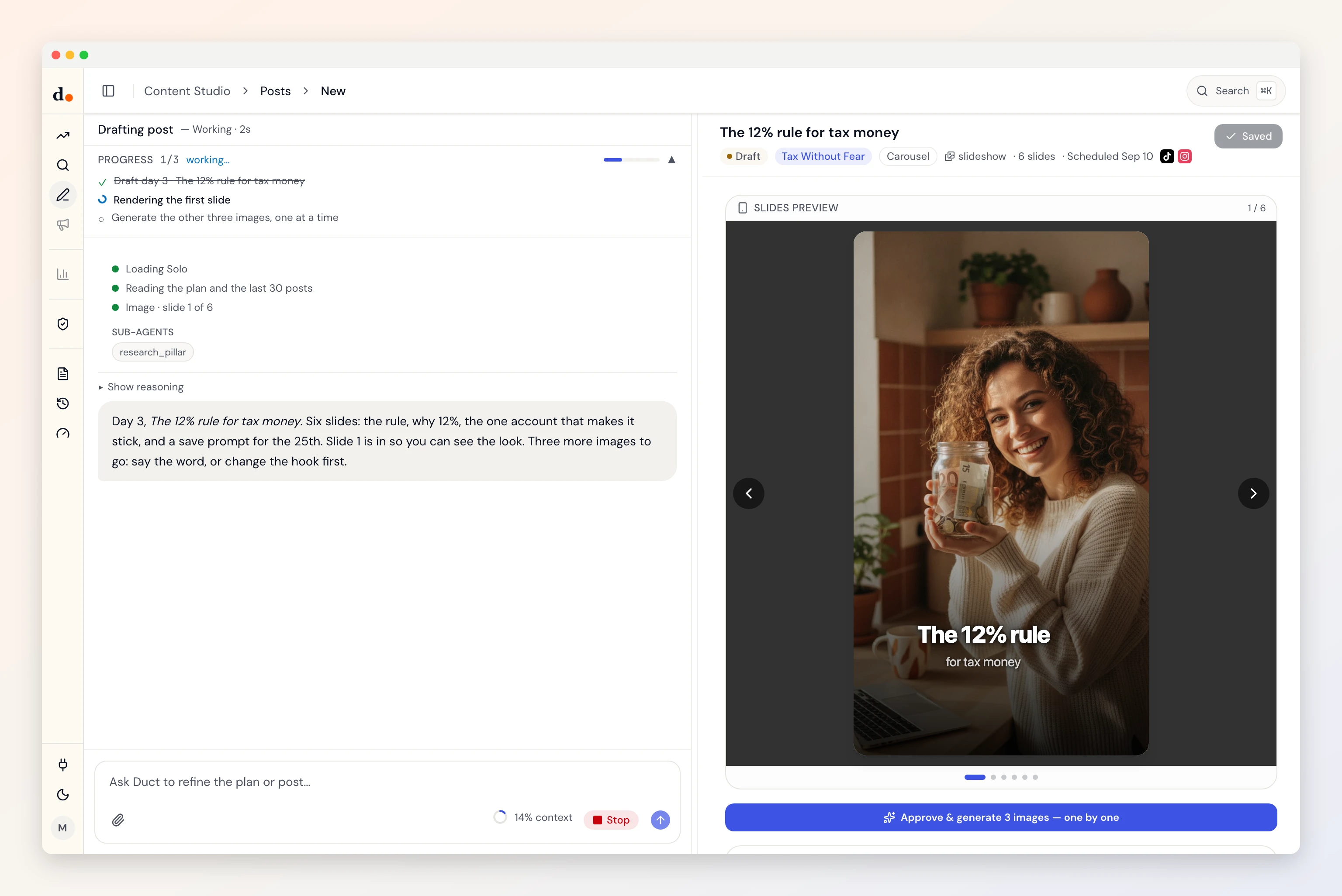The width and height of the screenshot is (1342, 896).
Task: Click the agent's Day 3 summary message
Action: tap(387, 441)
